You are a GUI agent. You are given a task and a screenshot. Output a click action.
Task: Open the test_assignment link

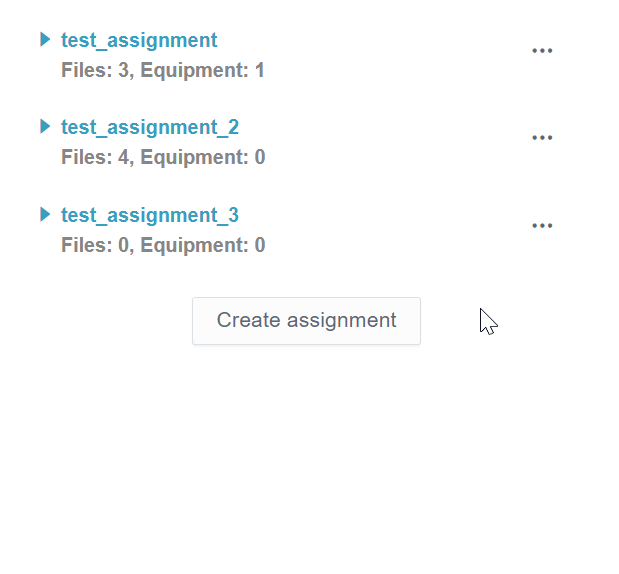139,41
